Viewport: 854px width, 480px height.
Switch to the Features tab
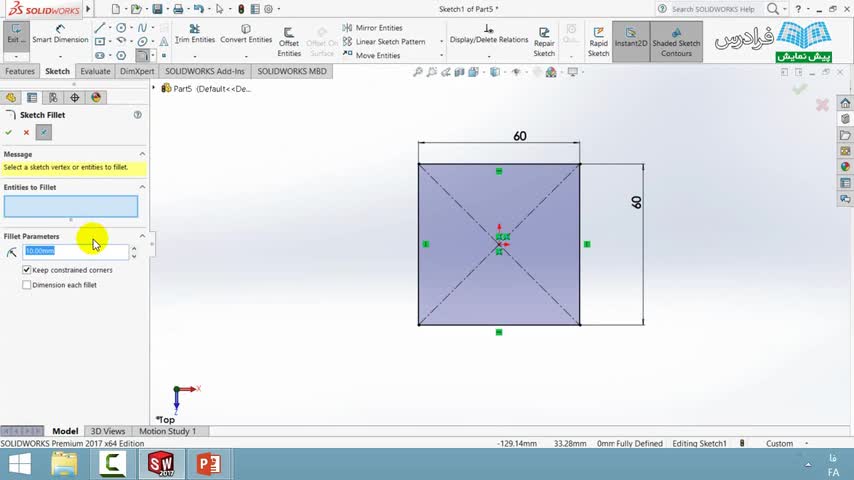point(20,71)
